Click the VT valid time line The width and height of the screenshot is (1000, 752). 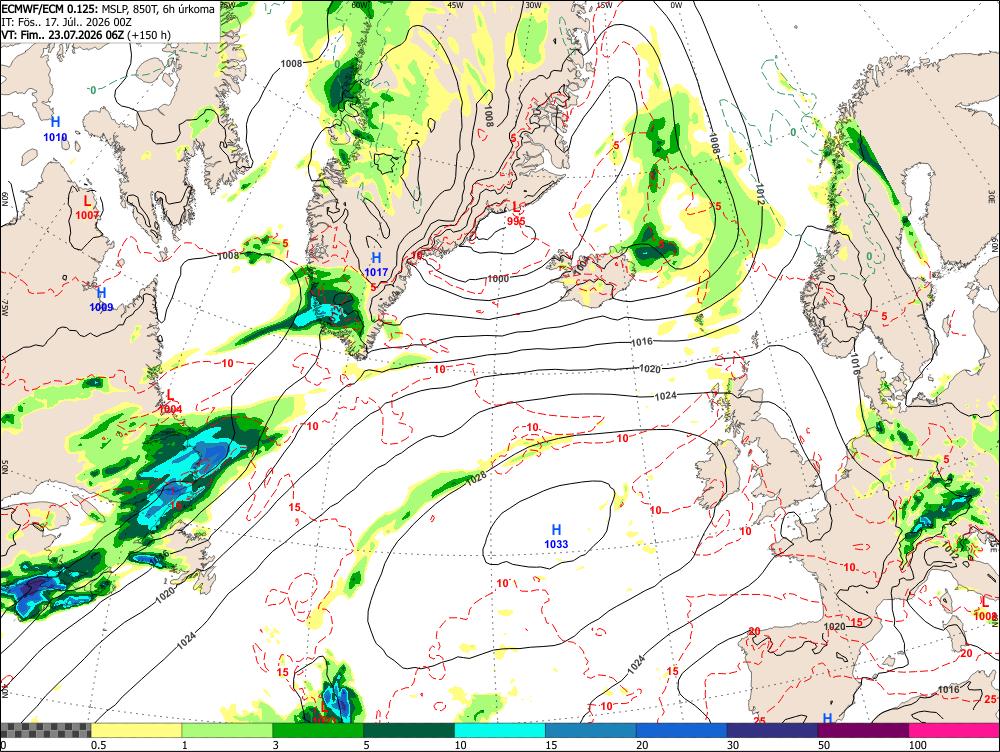coord(86,34)
